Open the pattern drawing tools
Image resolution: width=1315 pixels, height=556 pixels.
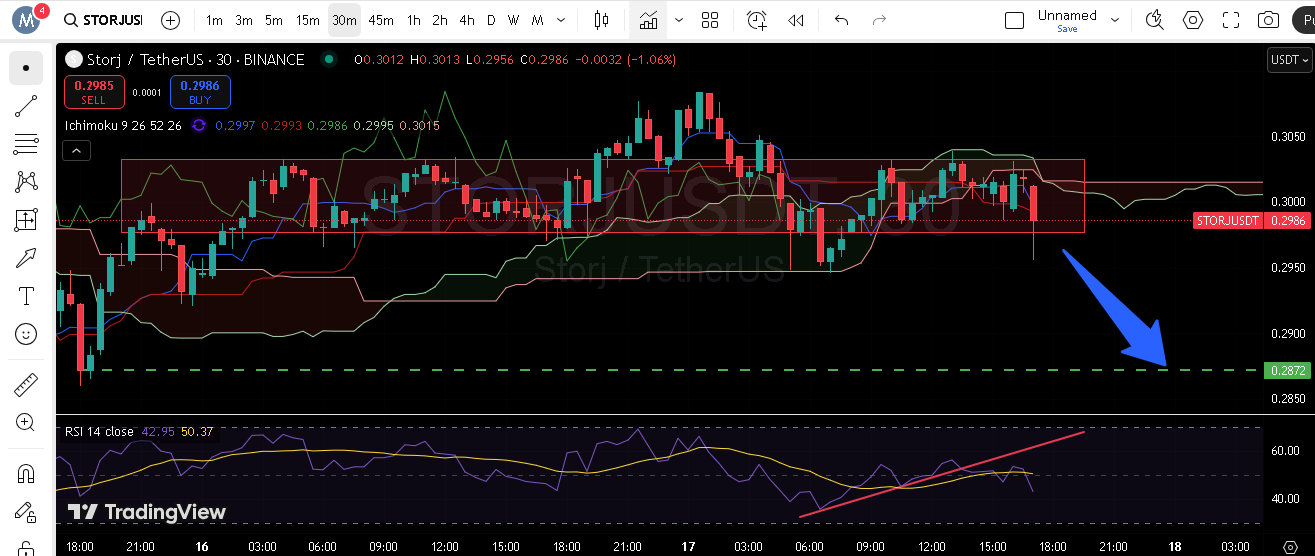26,182
